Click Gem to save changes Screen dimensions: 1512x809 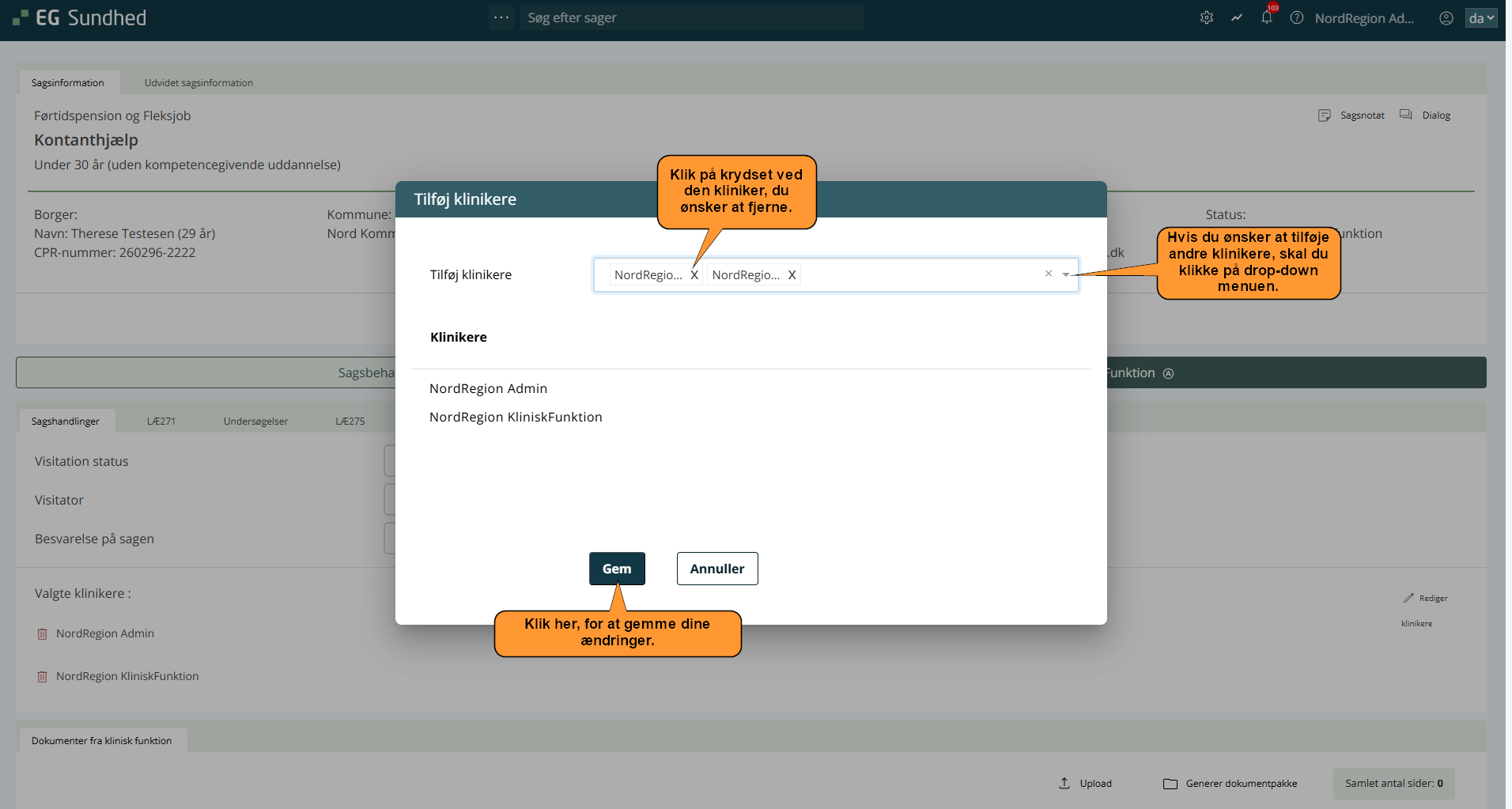tap(617, 569)
